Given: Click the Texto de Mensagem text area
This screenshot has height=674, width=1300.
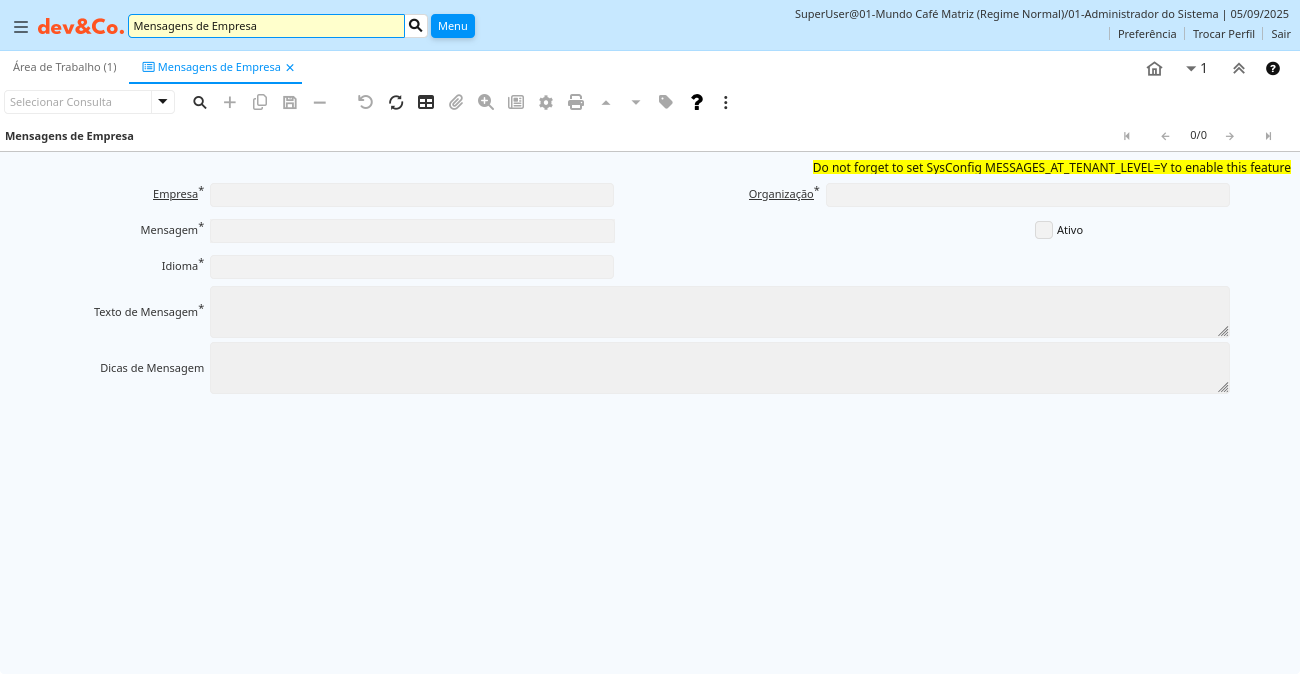Looking at the screenshot, I should pyautogui.click(x=719, y=312).
